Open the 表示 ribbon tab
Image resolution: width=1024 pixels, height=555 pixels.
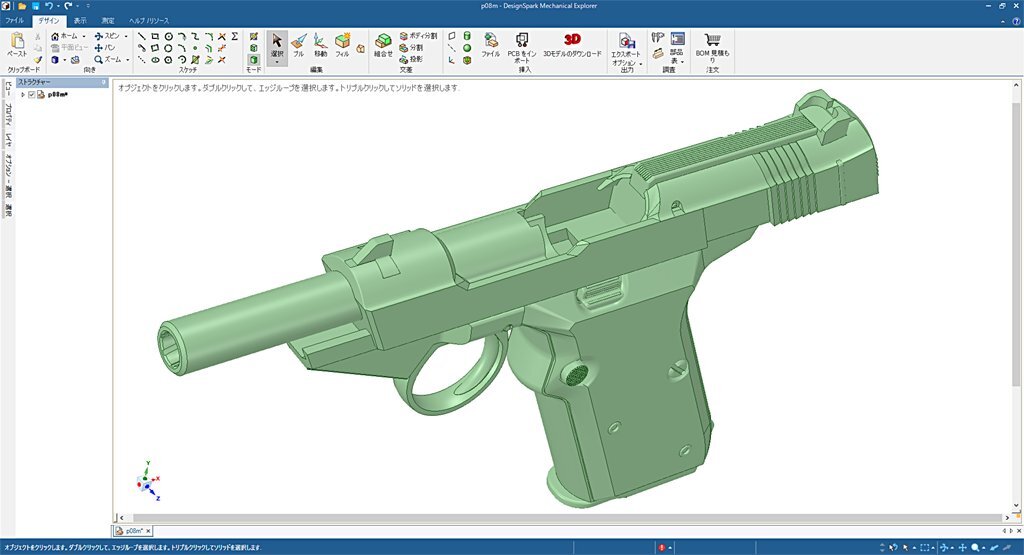pyautogui.click(x=80, y=20)
